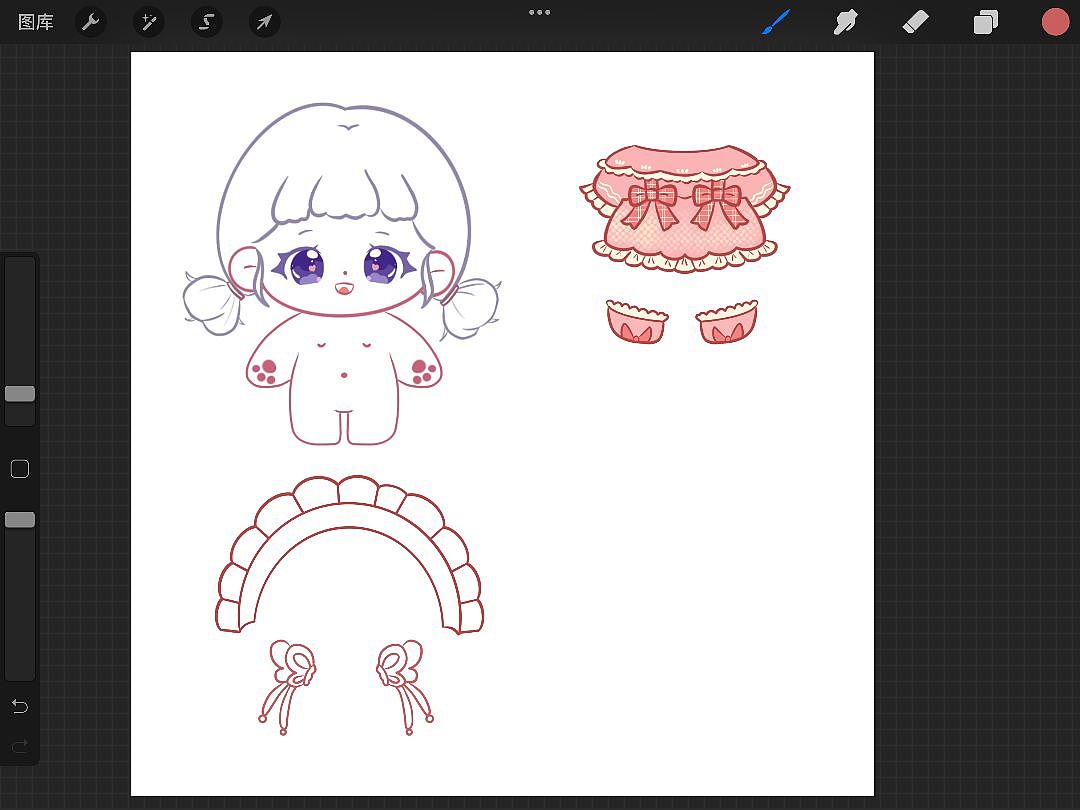Open the Adjustments magic wand menu
1080x810 pixels.
(x=148, y=22)
